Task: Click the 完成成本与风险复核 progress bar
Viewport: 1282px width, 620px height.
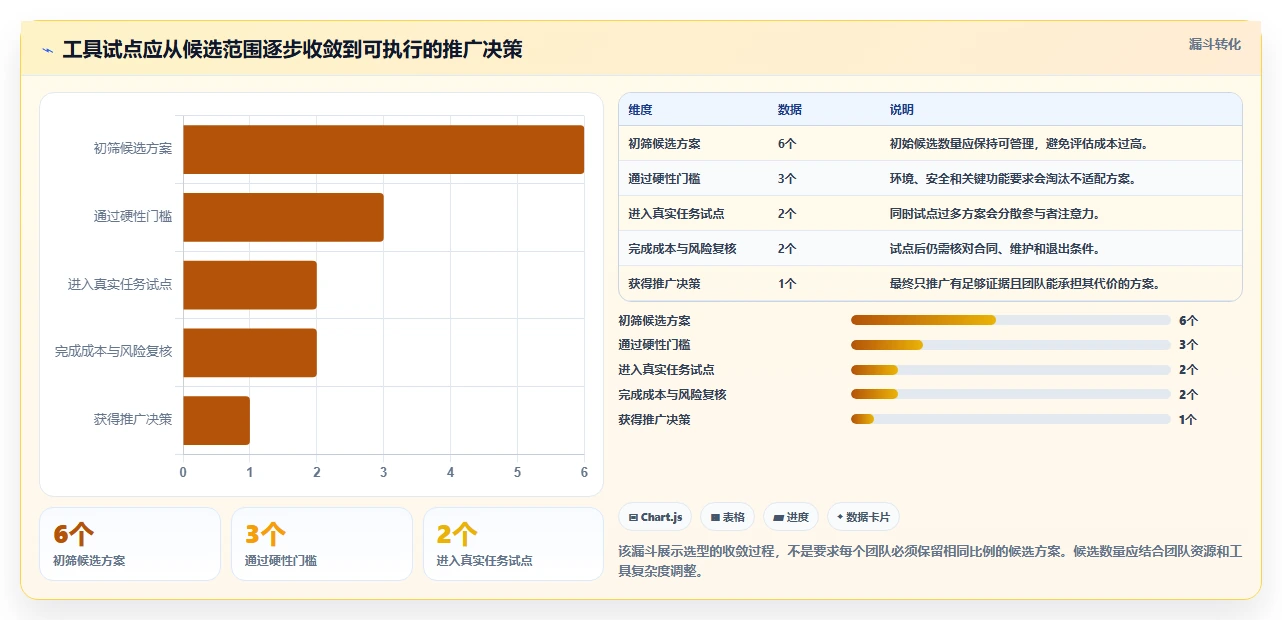Action: point(1010,395)
